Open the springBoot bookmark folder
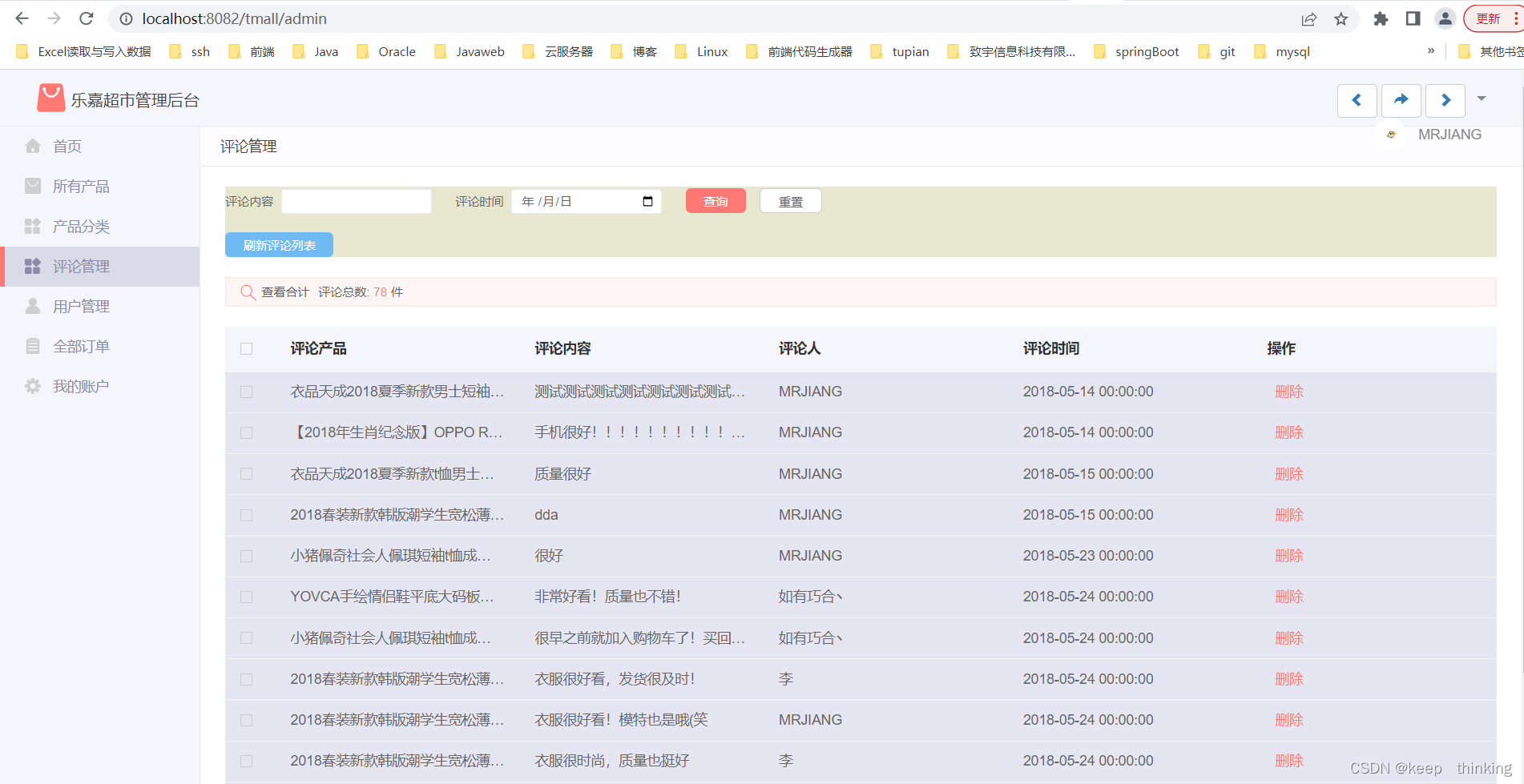The image size is (1524, 784). (1136, 51)
